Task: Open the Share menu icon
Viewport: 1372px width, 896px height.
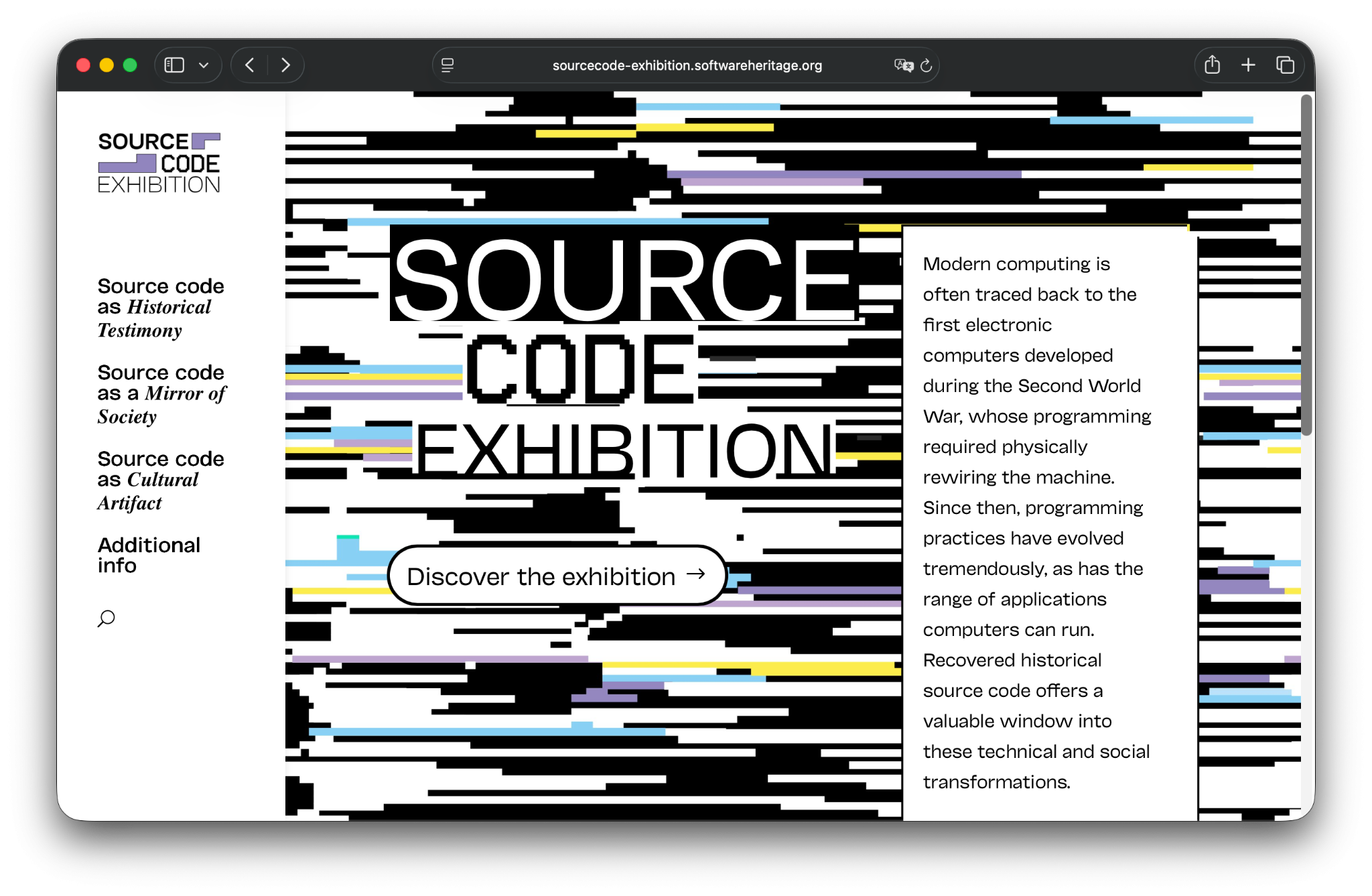Action: [1212, 65]
